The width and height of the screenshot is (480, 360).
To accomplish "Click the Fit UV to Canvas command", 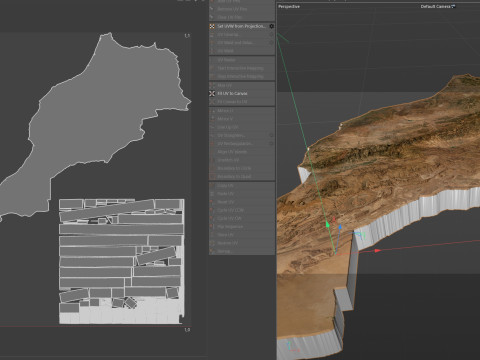I will (242, 93).
